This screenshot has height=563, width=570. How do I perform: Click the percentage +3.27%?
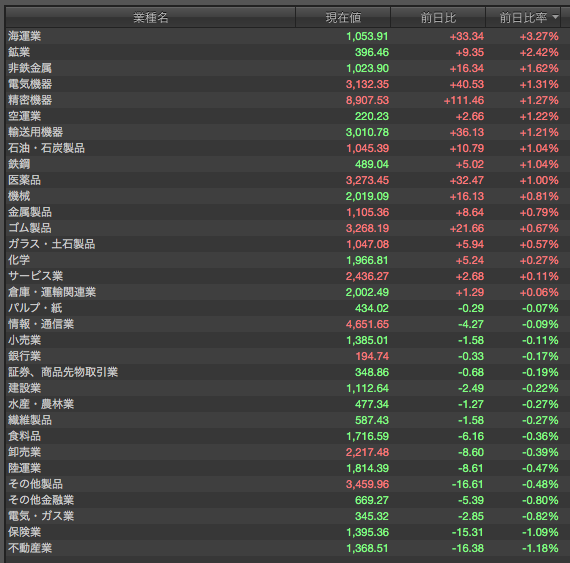[x=539, y=36]
